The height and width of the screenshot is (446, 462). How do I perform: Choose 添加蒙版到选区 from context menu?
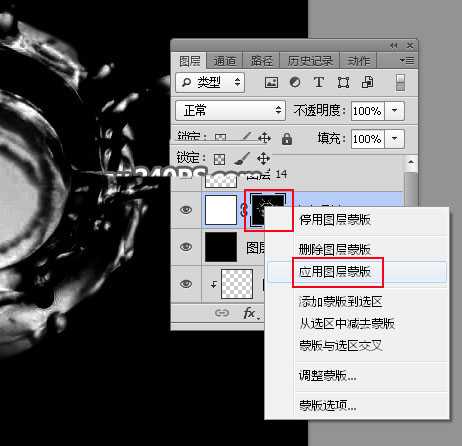[x=357, y=302]
